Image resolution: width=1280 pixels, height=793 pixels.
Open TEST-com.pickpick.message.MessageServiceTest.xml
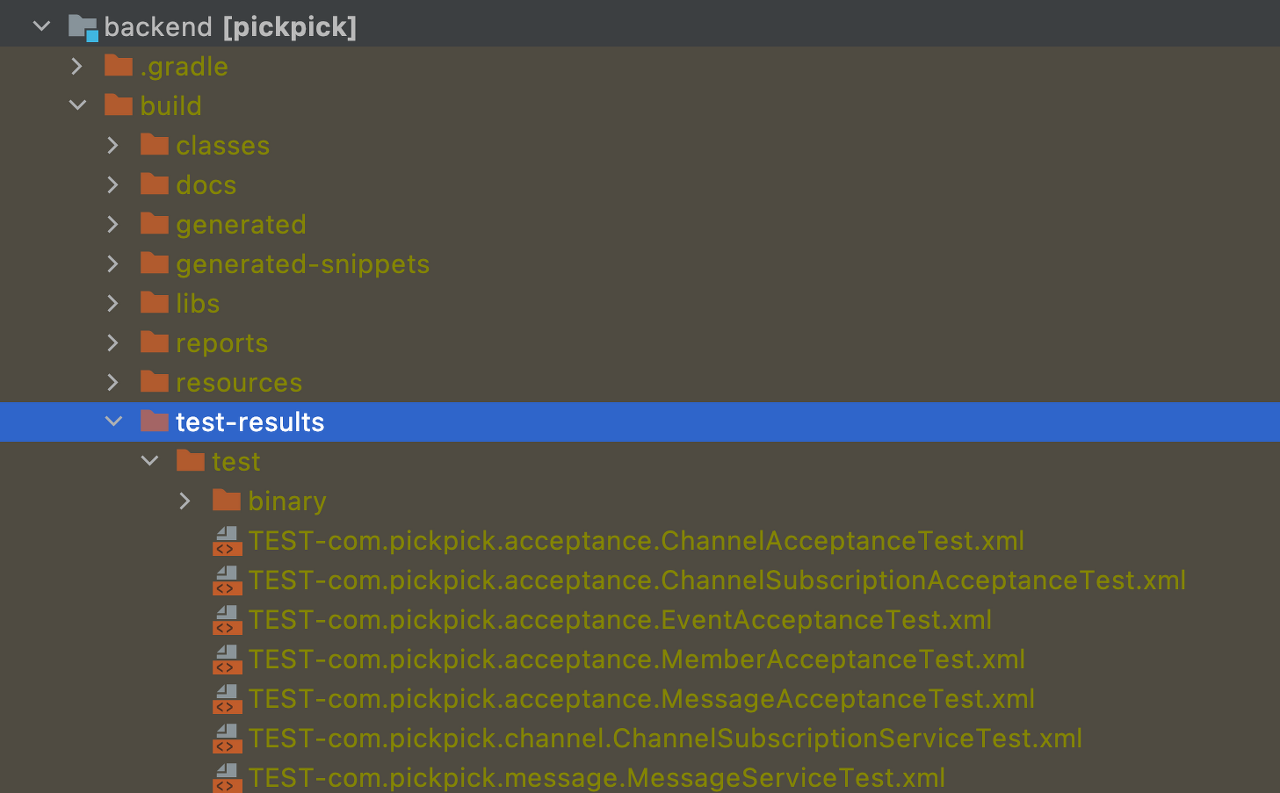pyautogui.click(x=596, y=778)
